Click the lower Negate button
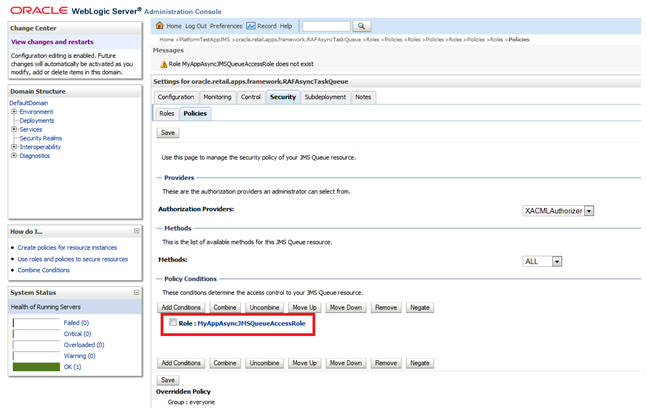The height and width of the screenshot is (408, 647). (420, 363)
